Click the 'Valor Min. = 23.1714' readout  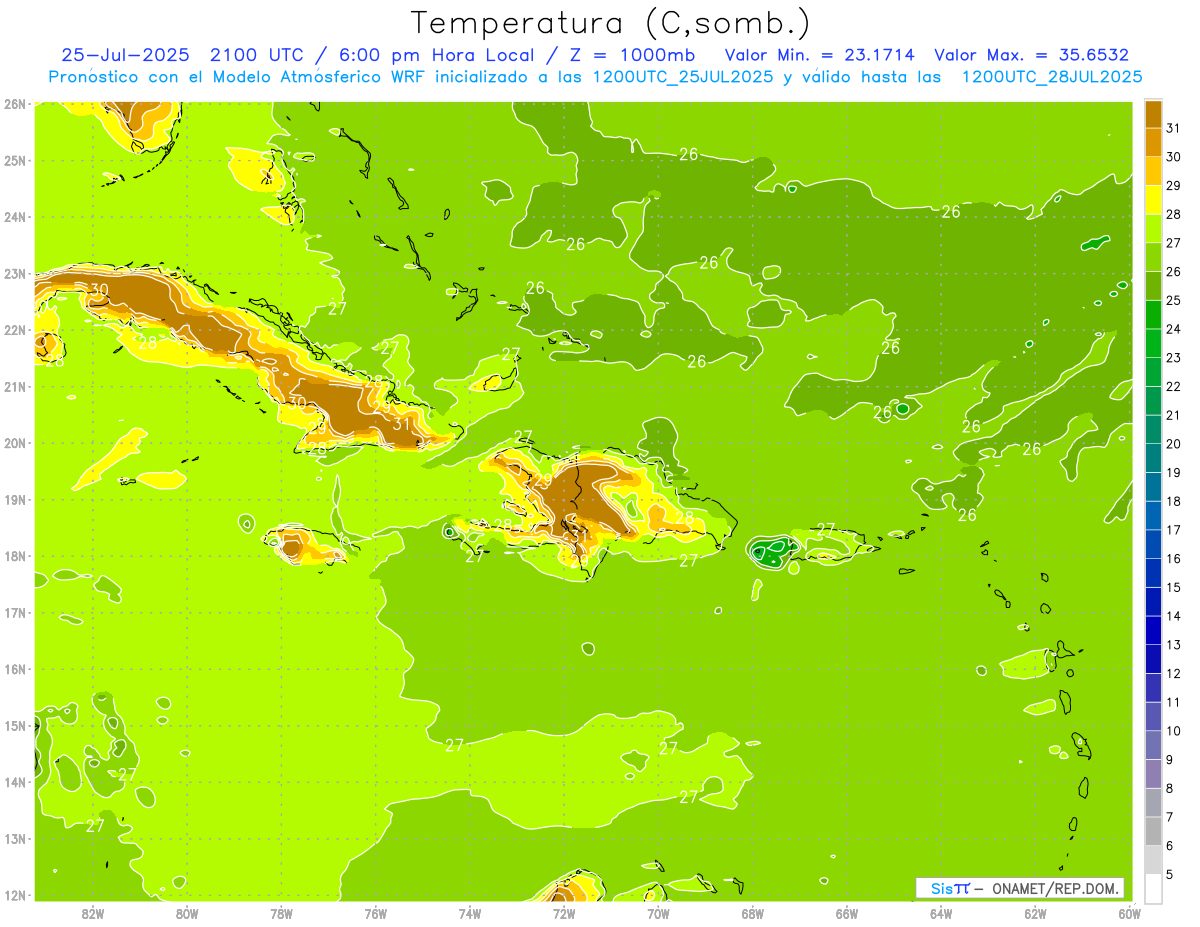point(819,55)
